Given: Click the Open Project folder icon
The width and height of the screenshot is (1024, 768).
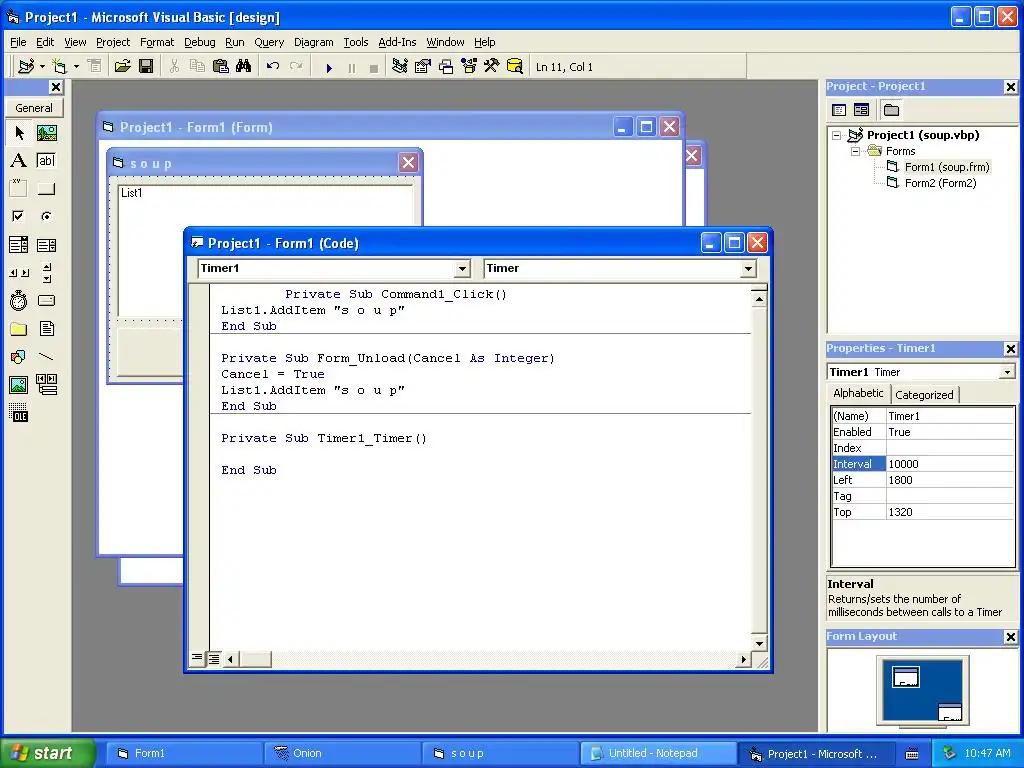Looking at the screenshot, I should coord(122,66).
